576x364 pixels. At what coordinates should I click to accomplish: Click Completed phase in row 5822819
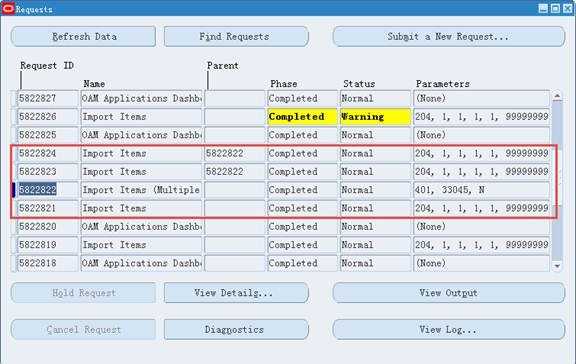(x=302, y=245)
